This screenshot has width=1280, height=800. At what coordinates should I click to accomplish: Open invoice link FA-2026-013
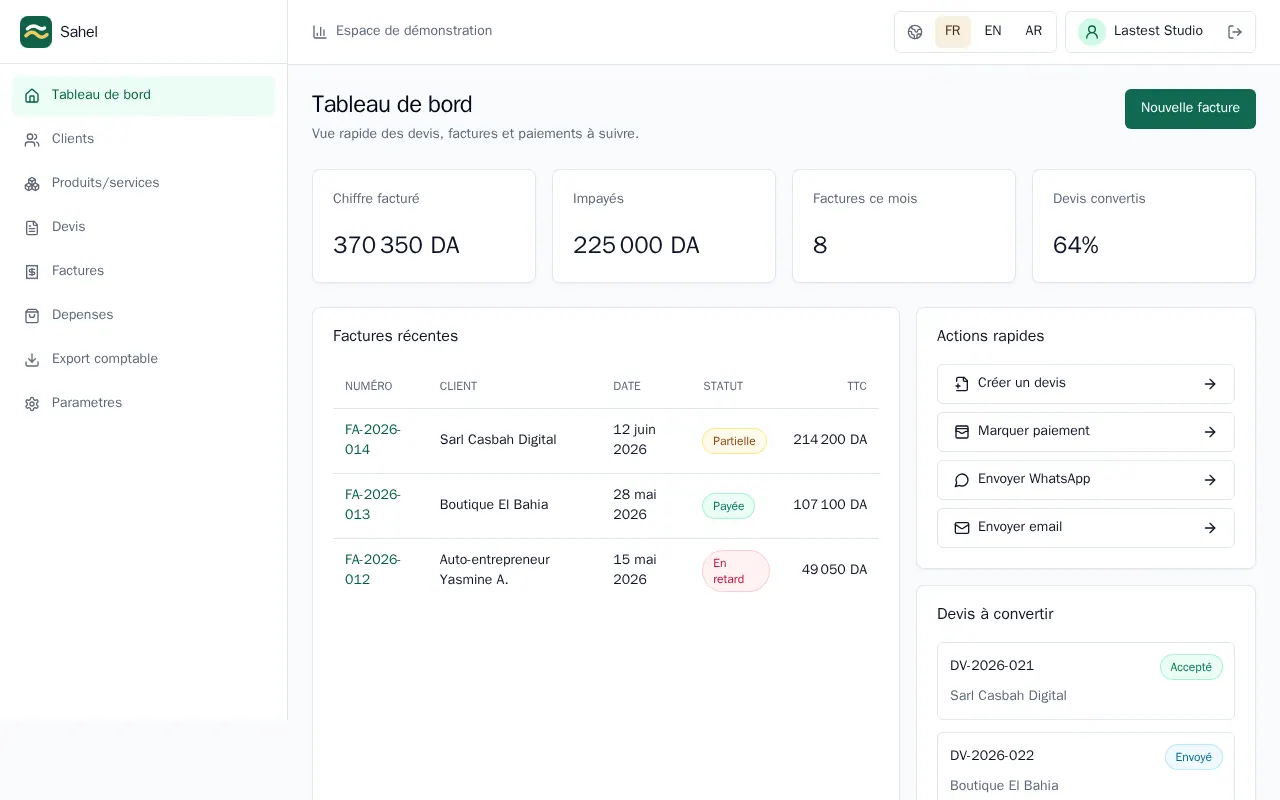point(373,505)
